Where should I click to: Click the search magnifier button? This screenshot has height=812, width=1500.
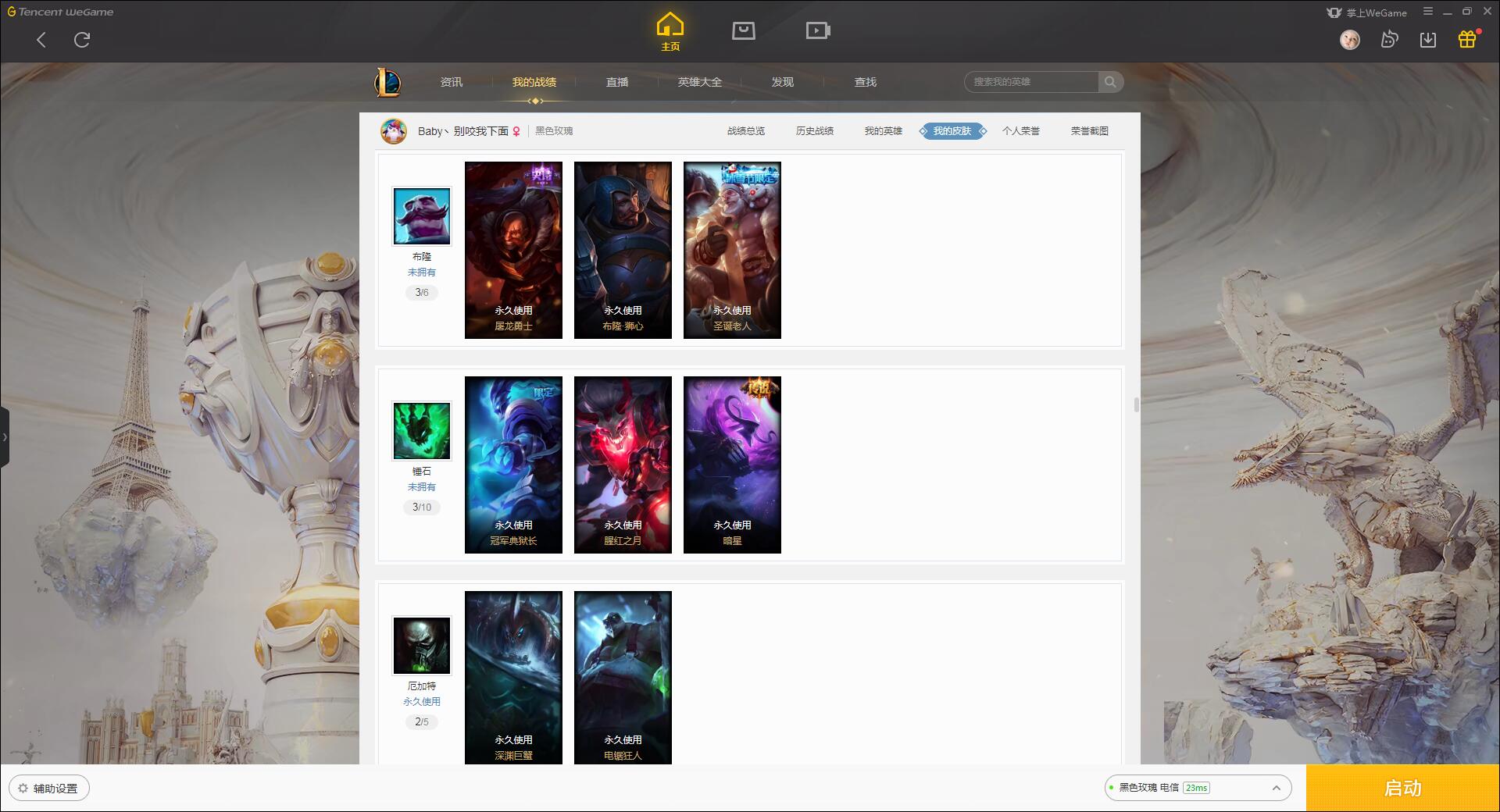tap(1110, 82)
